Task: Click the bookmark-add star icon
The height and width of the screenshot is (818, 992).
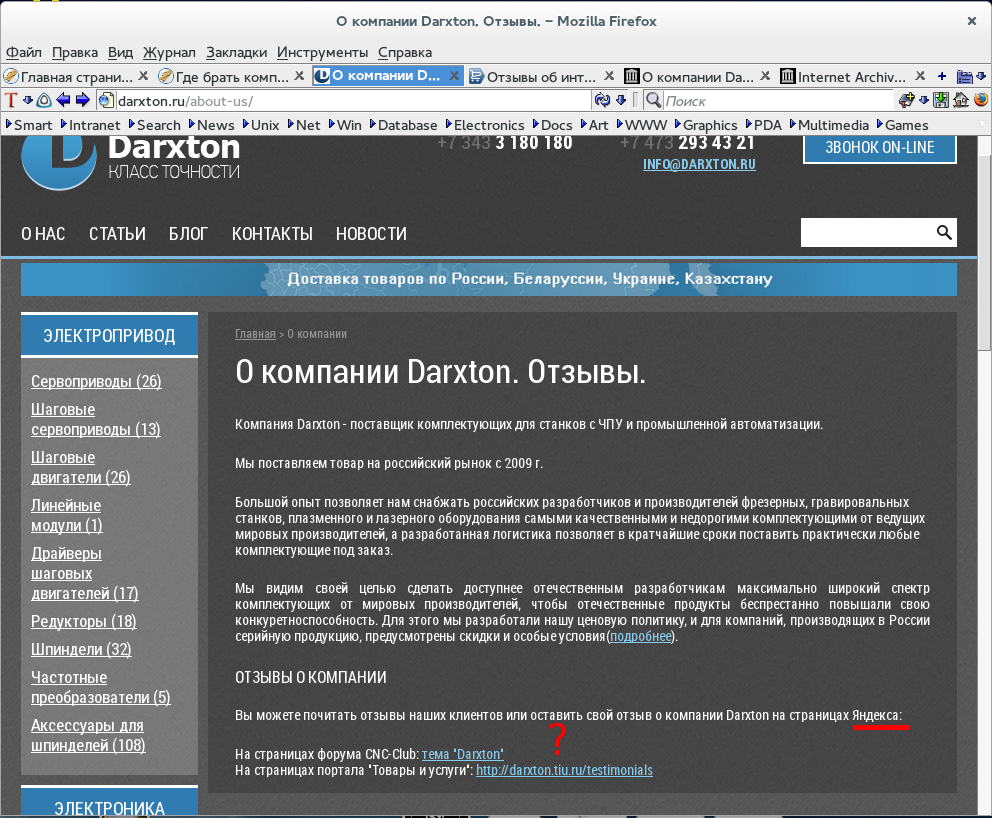Action: pos(907,100)
